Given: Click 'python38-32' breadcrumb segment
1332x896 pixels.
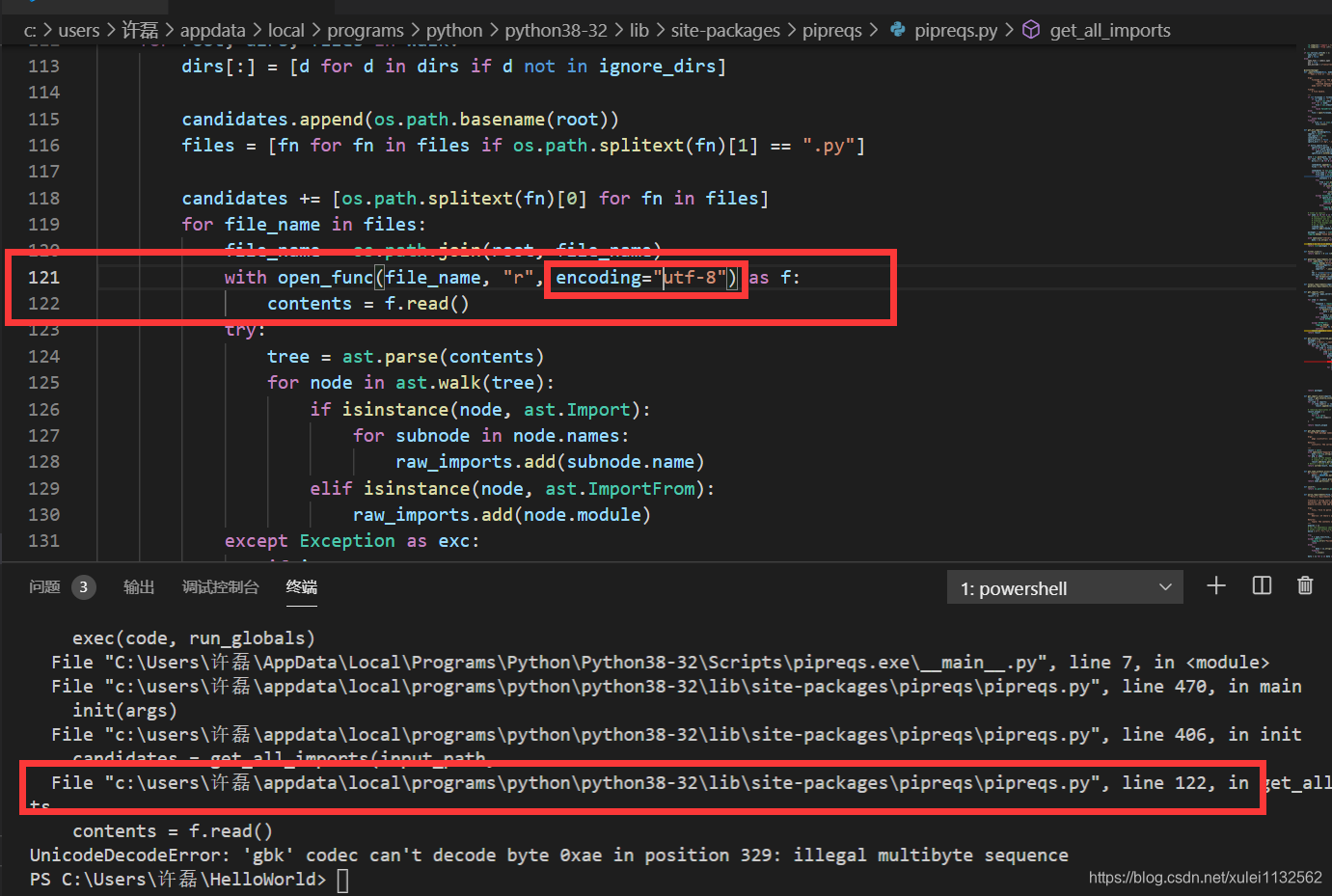Looking at the screenshot, I should pyautogui.click(x=556, y=30).
